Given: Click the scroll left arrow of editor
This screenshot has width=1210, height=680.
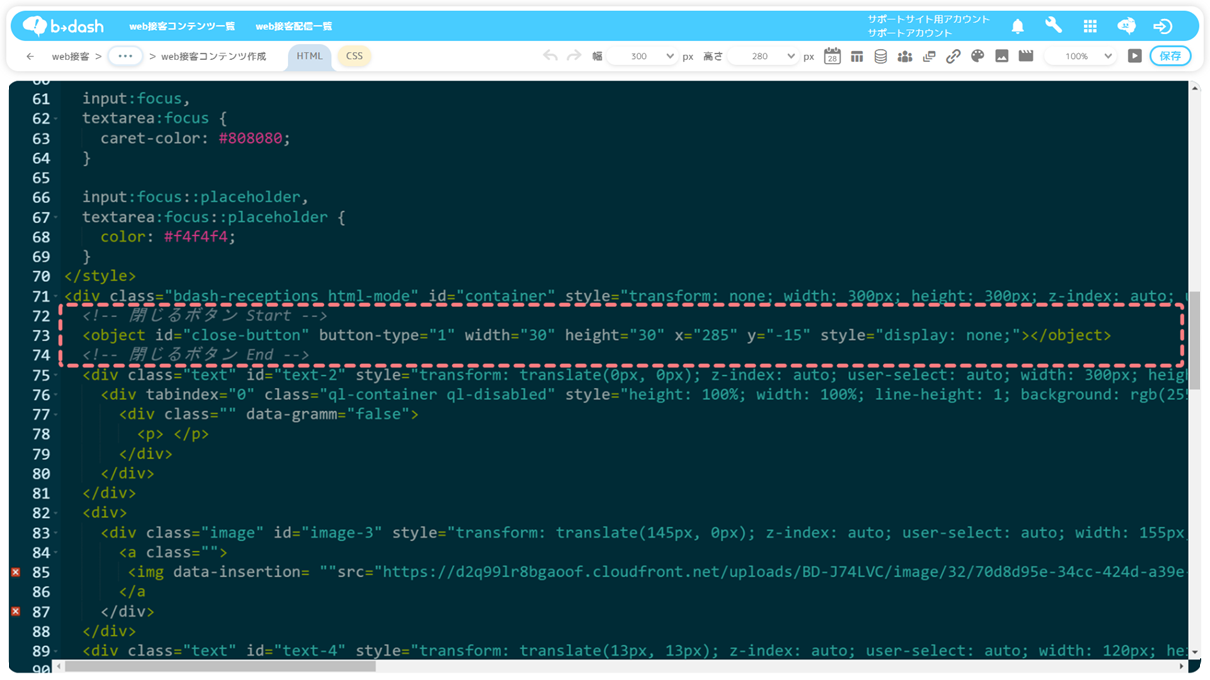Looking at the screenshot, I should click(x=58, y=666).
